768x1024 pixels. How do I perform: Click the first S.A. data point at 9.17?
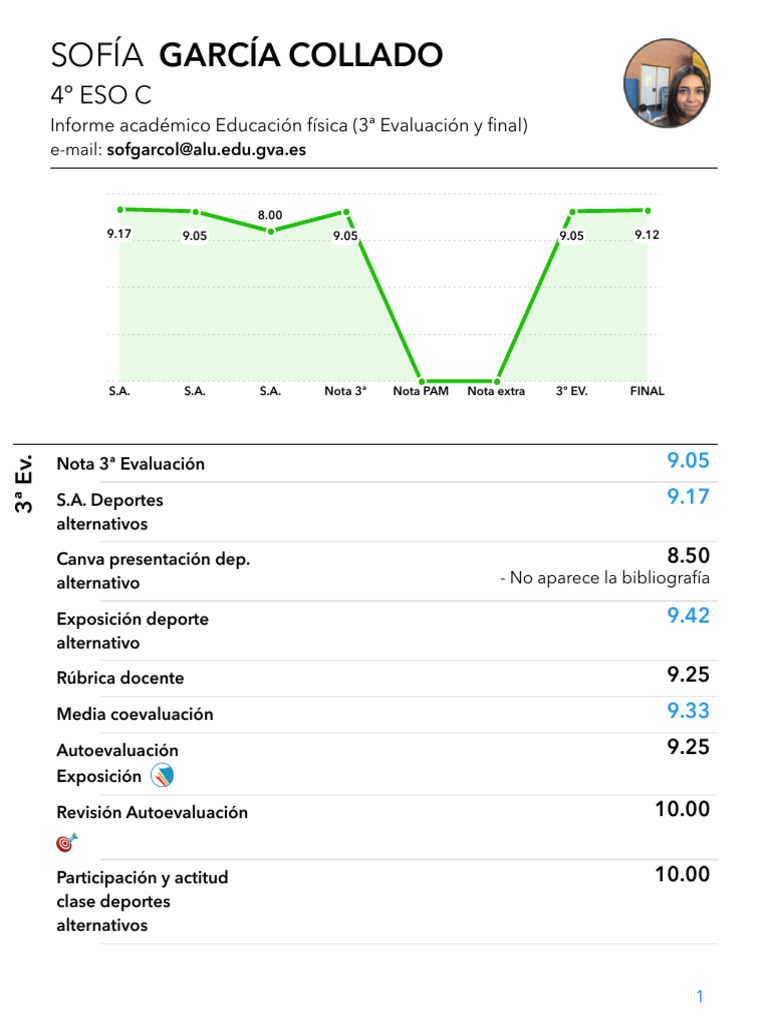[120, 209]
